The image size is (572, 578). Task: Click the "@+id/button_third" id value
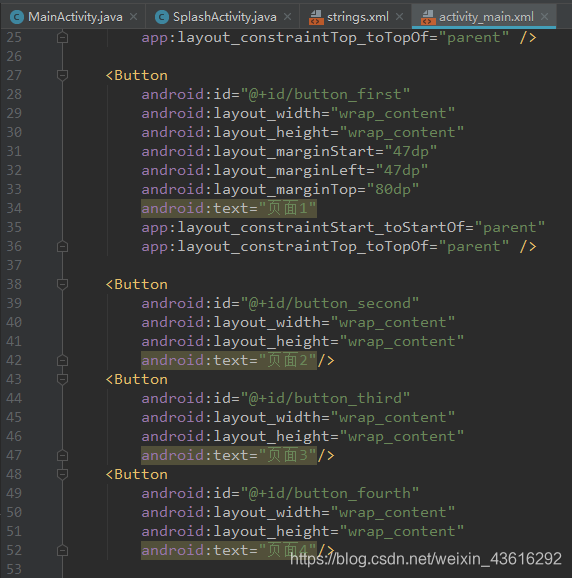pyautogui.click(x=325, y=398)
